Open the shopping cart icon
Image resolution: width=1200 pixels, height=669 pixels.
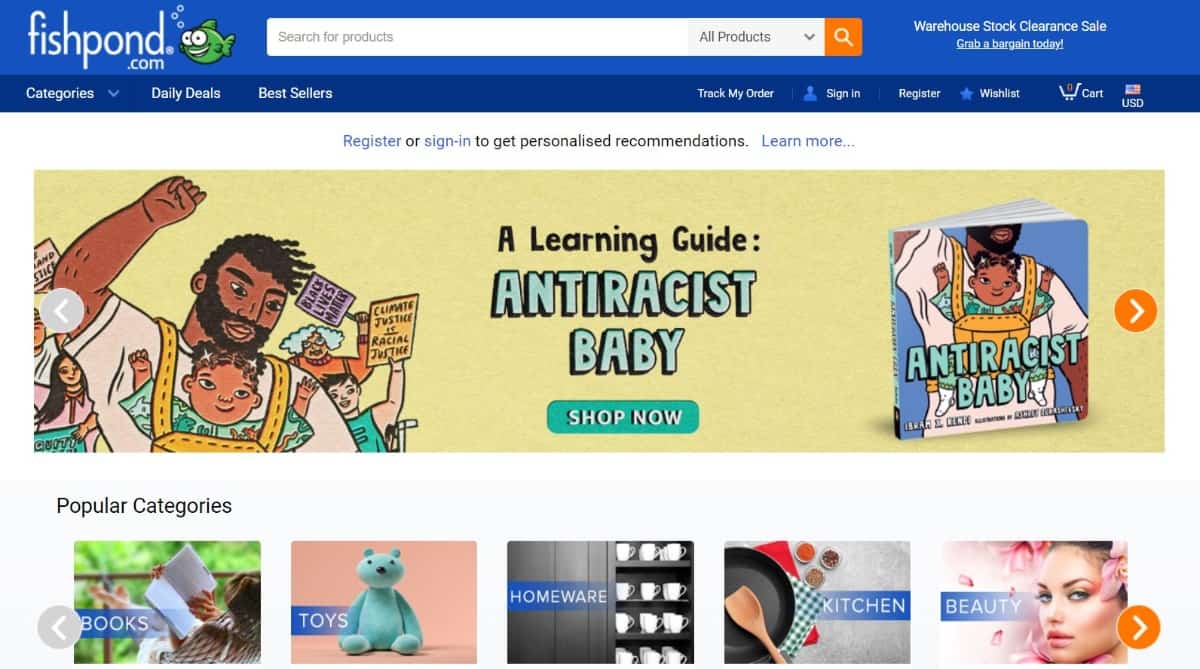[1069, 92]
